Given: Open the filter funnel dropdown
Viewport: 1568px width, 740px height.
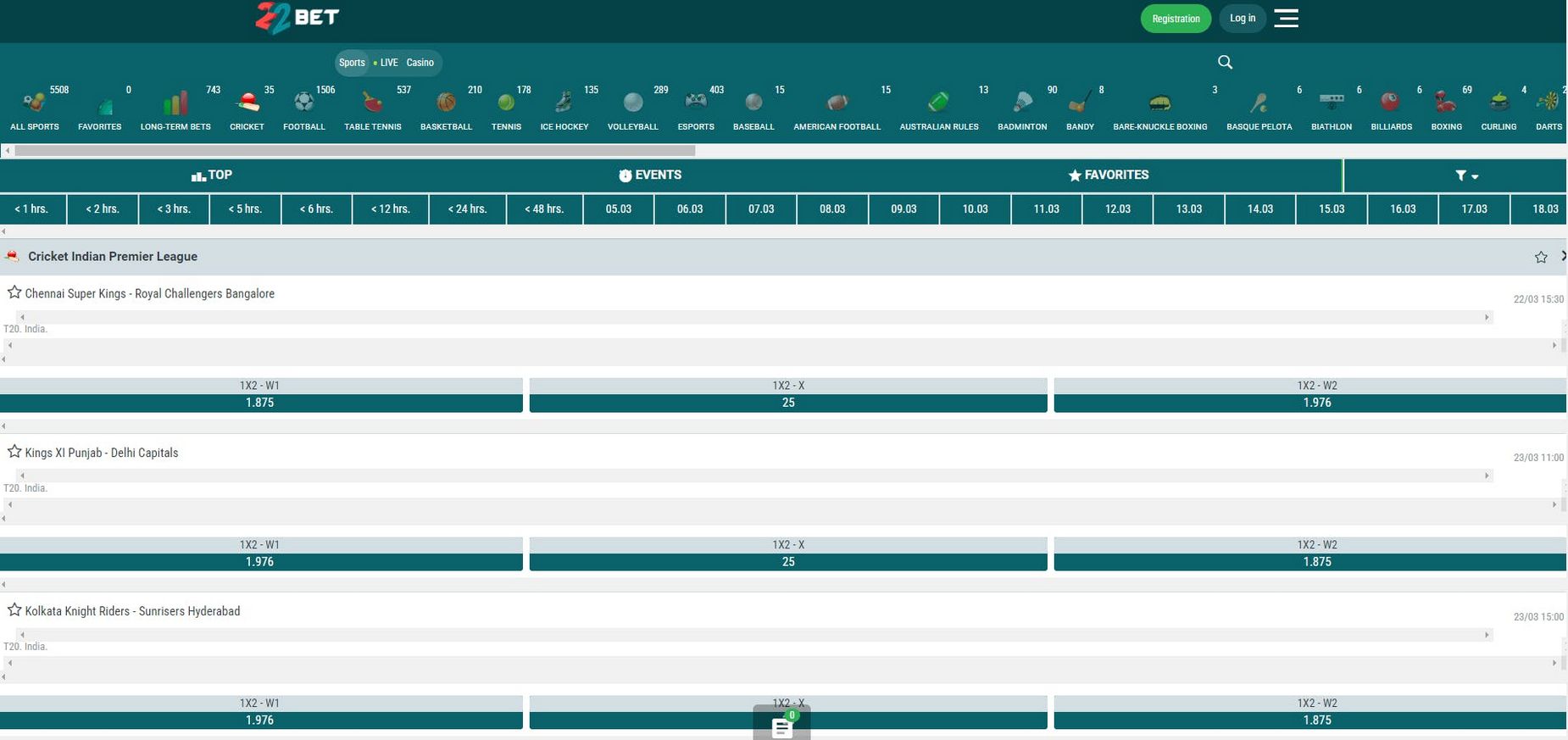Looking at the screenshot, I should click(x=1466, y=175).
